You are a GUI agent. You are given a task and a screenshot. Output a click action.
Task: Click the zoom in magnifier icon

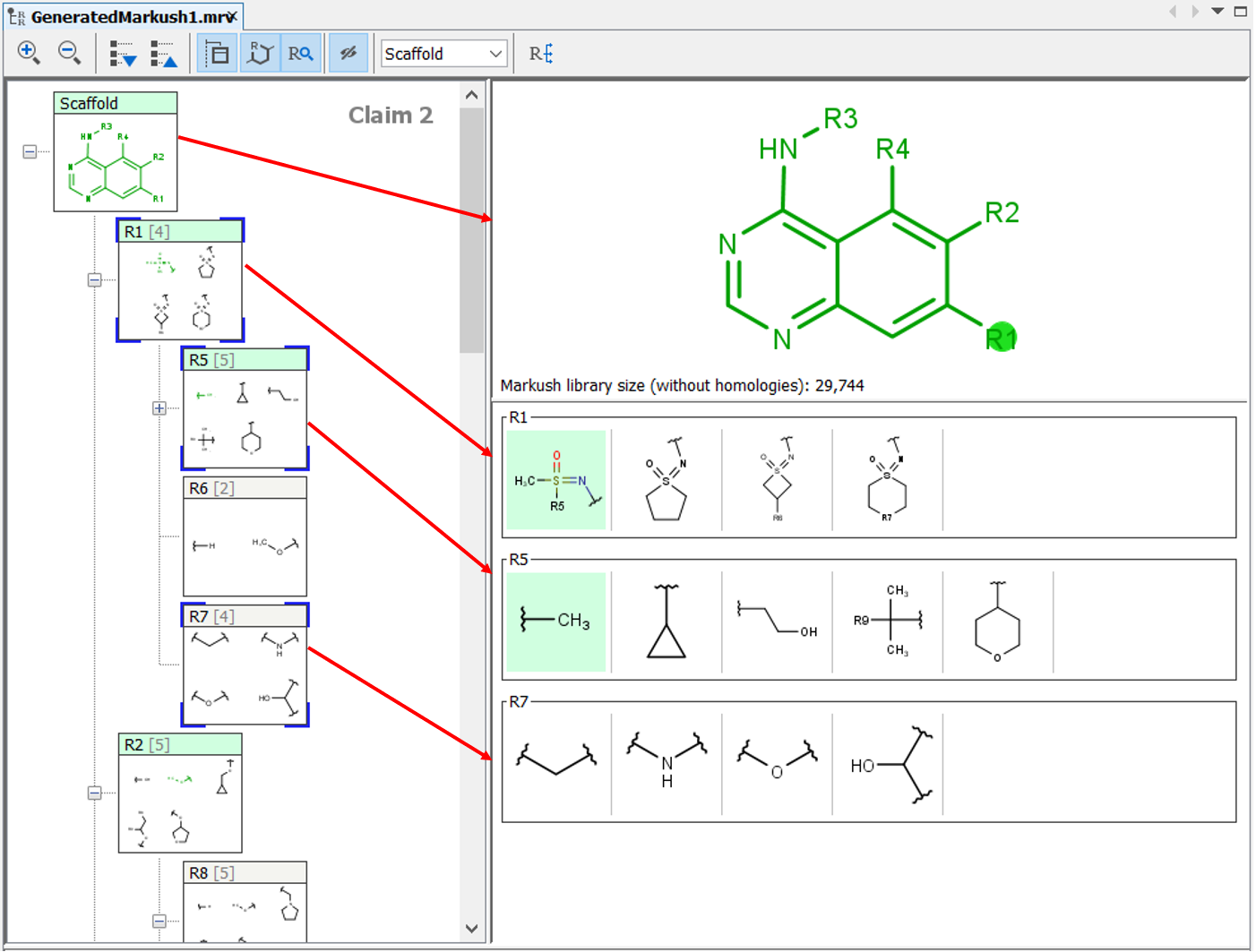pyautogui.click(x=28, y=53)
